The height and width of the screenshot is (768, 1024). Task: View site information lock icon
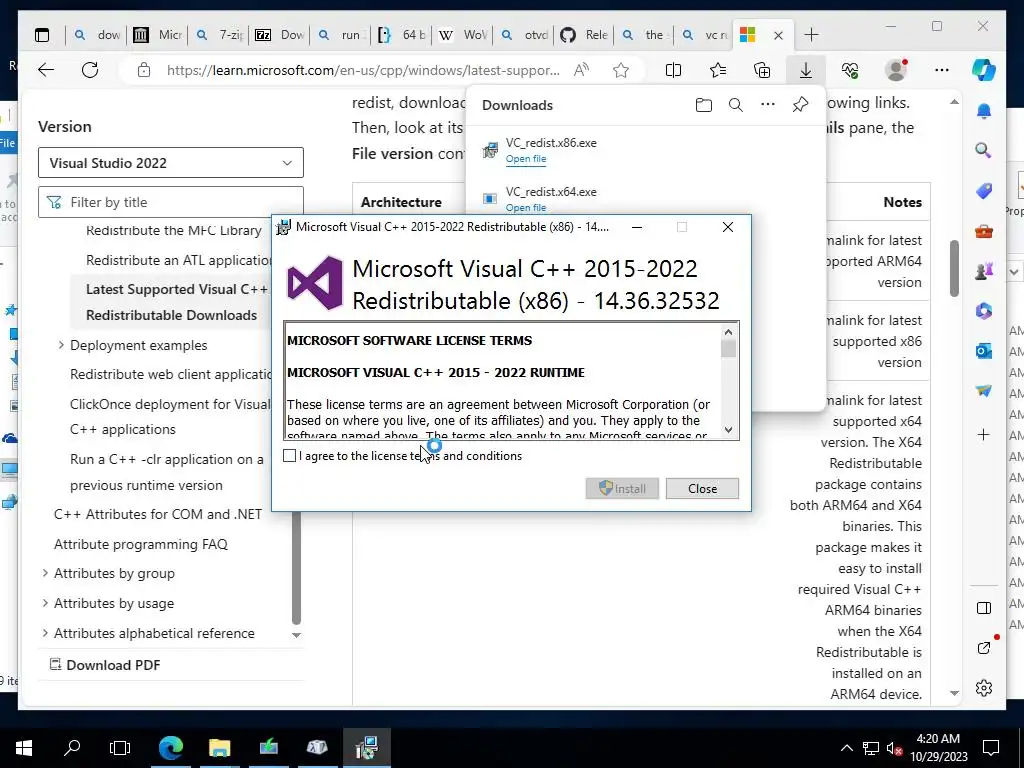point(144,70)
